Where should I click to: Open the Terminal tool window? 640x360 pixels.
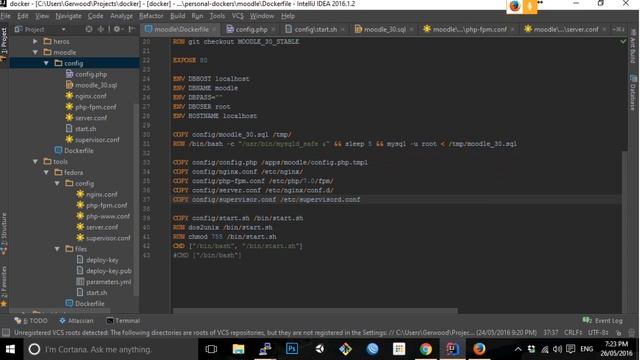(x=123, y=321)
